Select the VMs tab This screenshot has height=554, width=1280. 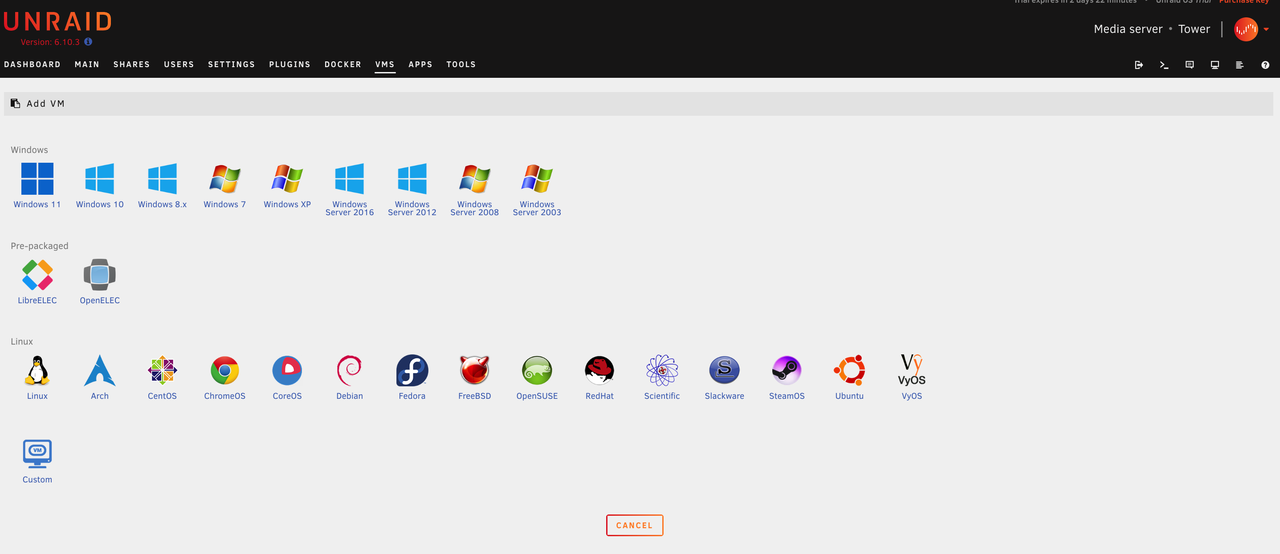(x=385, y=65)
